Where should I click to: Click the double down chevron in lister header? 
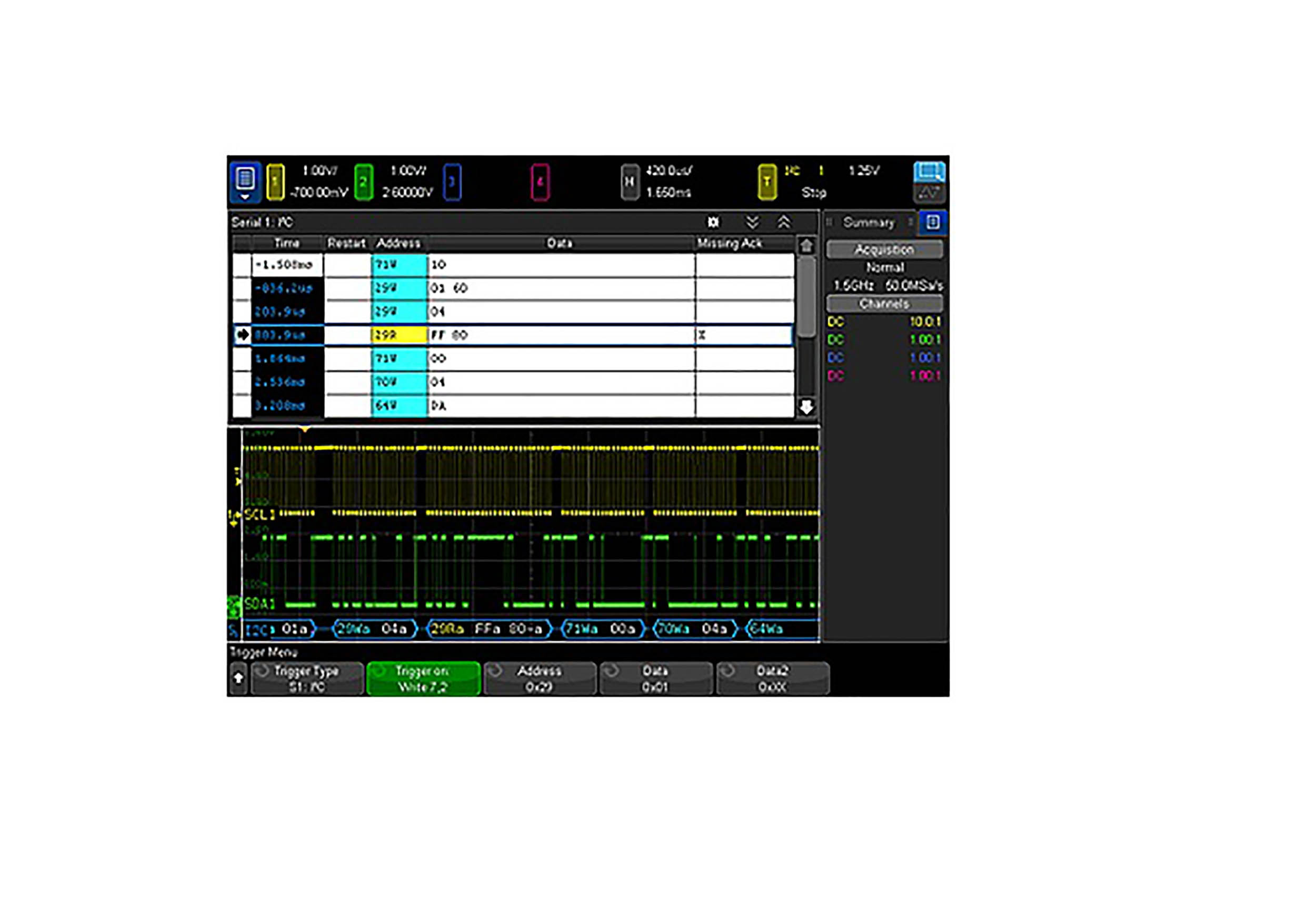752,222
